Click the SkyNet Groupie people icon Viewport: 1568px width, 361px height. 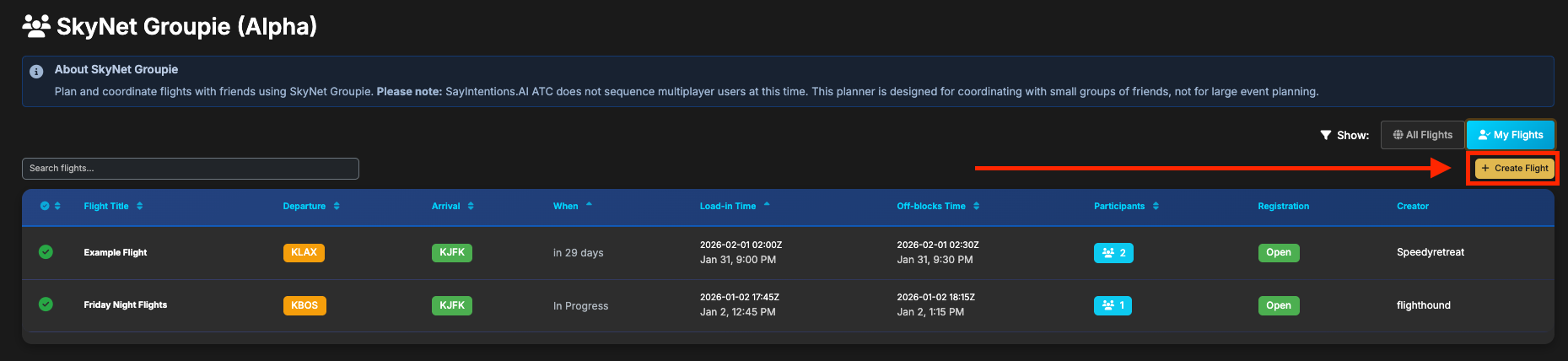click(x=36, y=26)
